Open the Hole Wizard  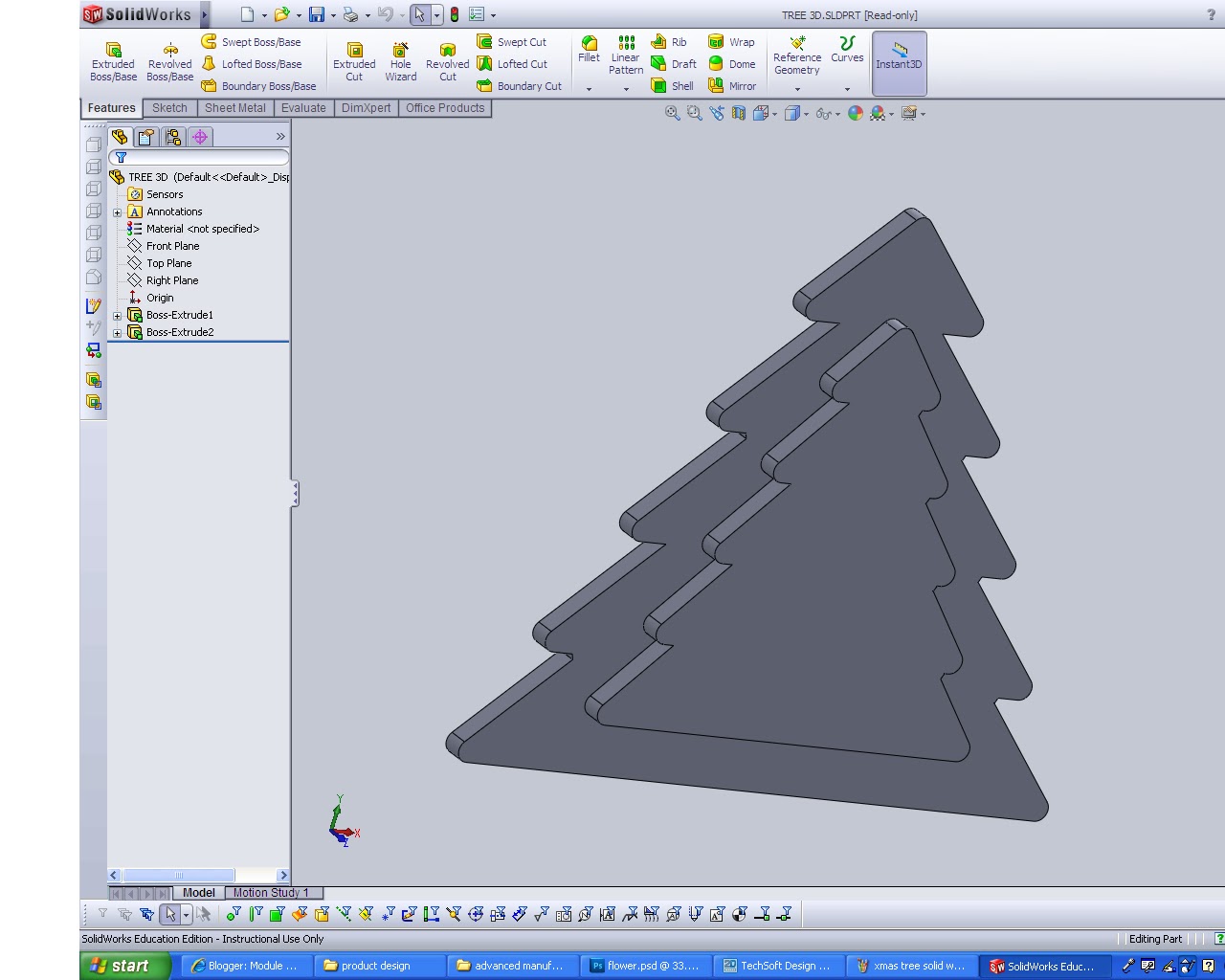click(400, 61)
